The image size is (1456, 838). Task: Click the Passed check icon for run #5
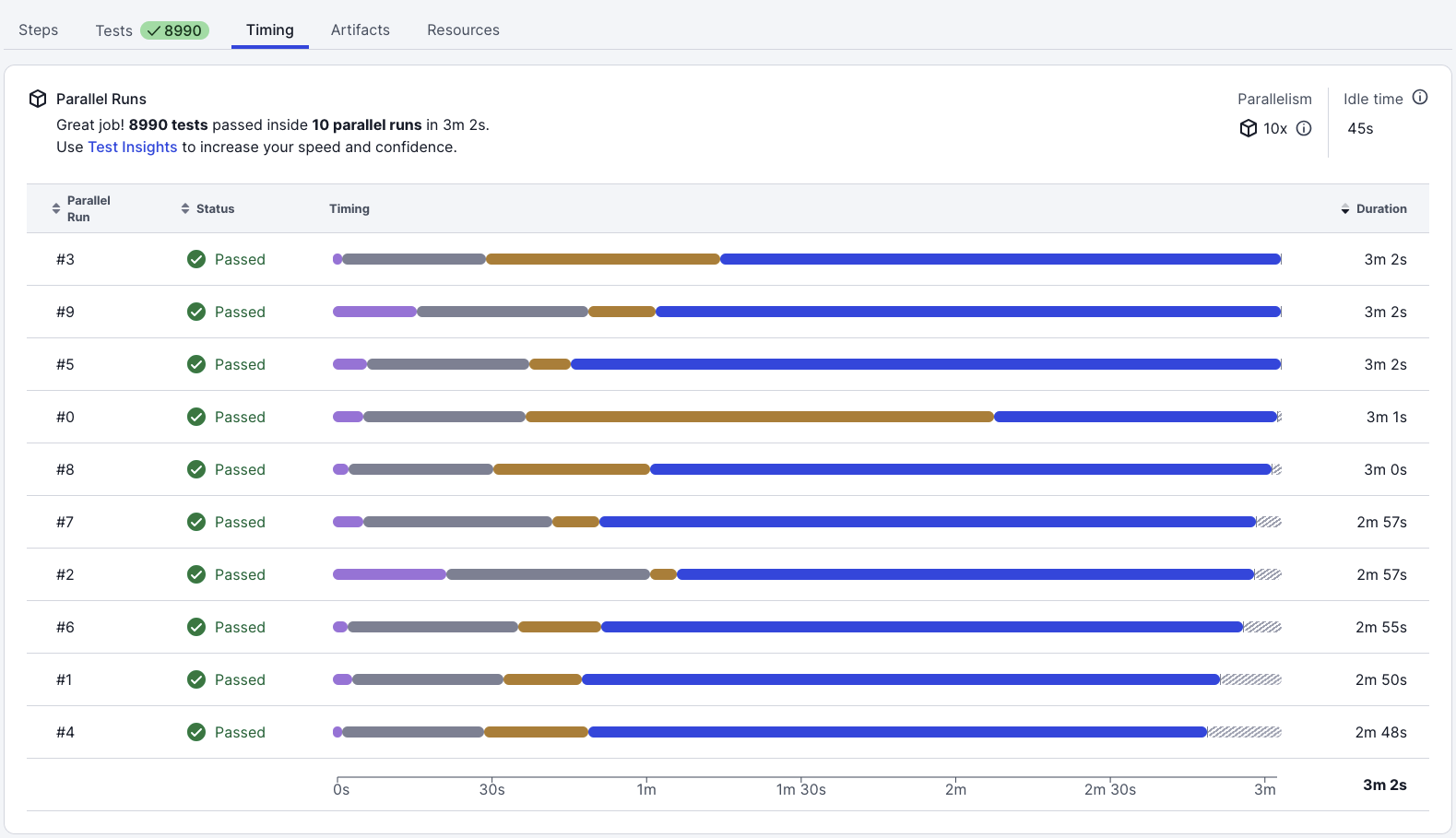click(x=196, y=364)
